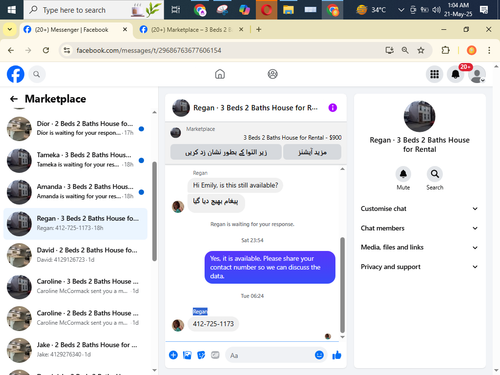Screen dimensions: 500x375
Task: Click mark as pending button in Urdu
Action: tap(226, 152)
